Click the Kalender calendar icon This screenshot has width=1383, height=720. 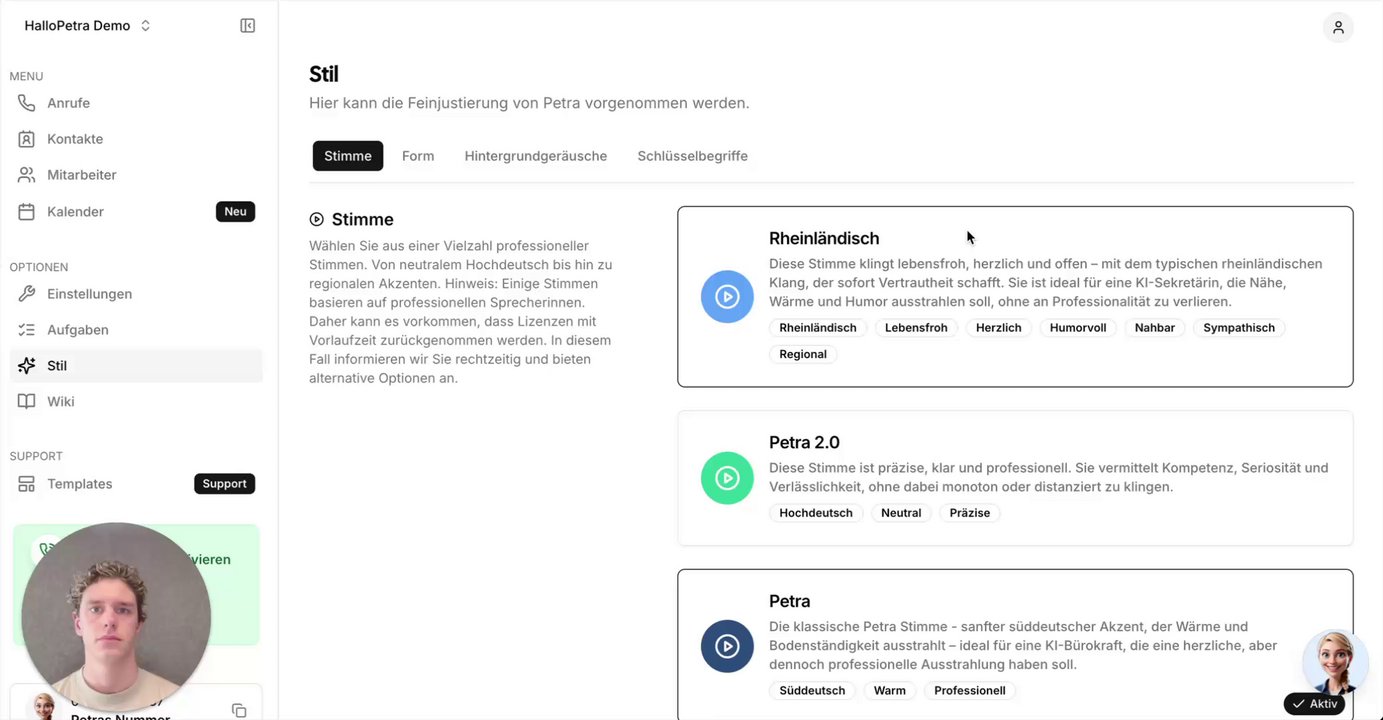[27, 212]
